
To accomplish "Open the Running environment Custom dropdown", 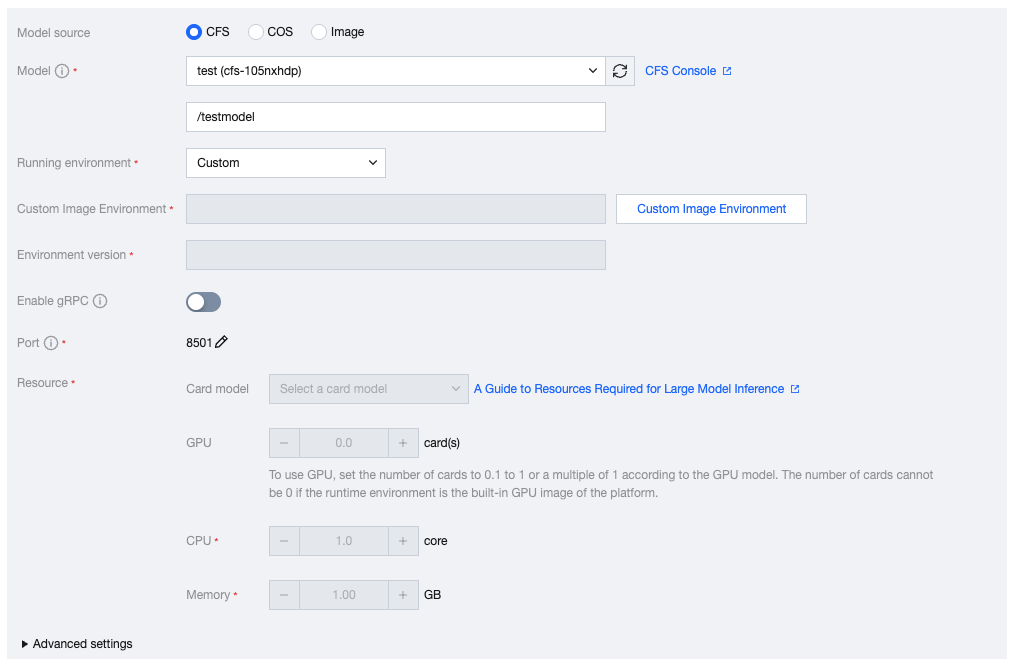I will click(x=286, y=163).
